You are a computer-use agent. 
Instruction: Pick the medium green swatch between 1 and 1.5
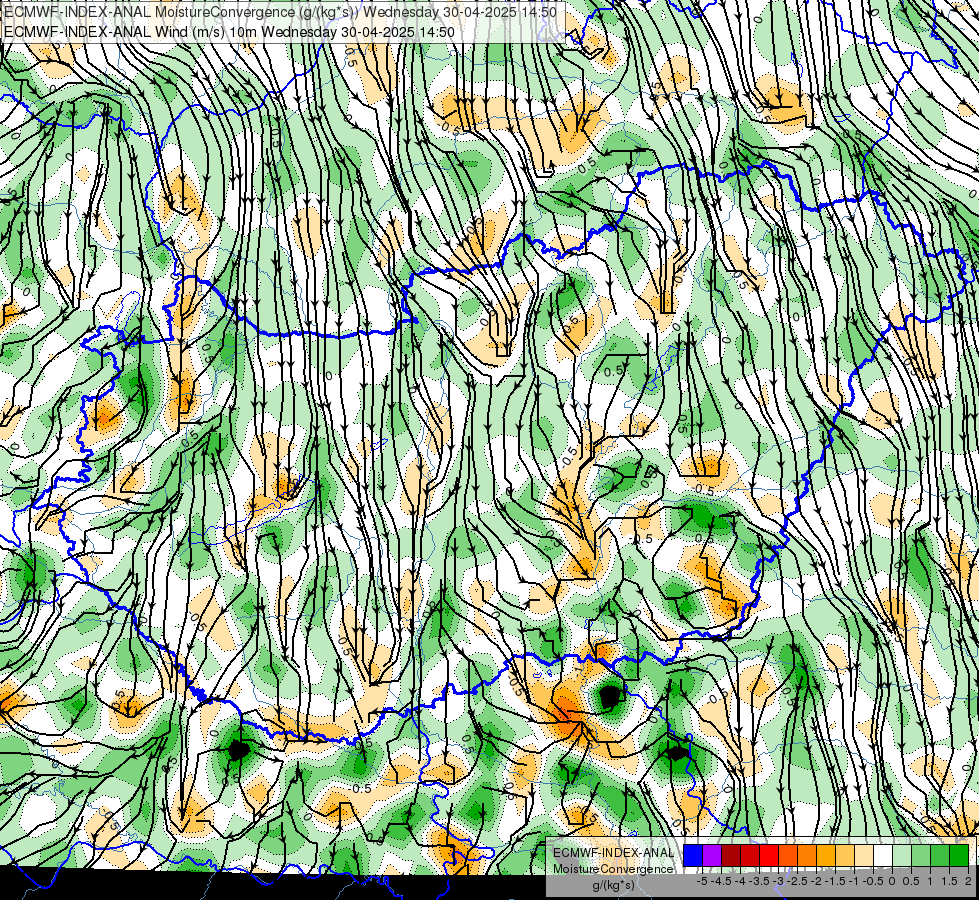(x=940, y=855)
